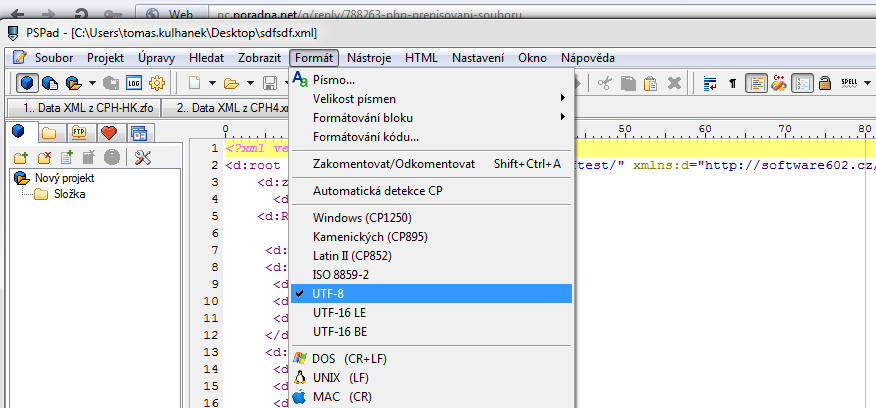This screenshot has width=876, height=408.
Task: Open the dropdown arrow beside open project icon
Action: click(x=92, y=84)
